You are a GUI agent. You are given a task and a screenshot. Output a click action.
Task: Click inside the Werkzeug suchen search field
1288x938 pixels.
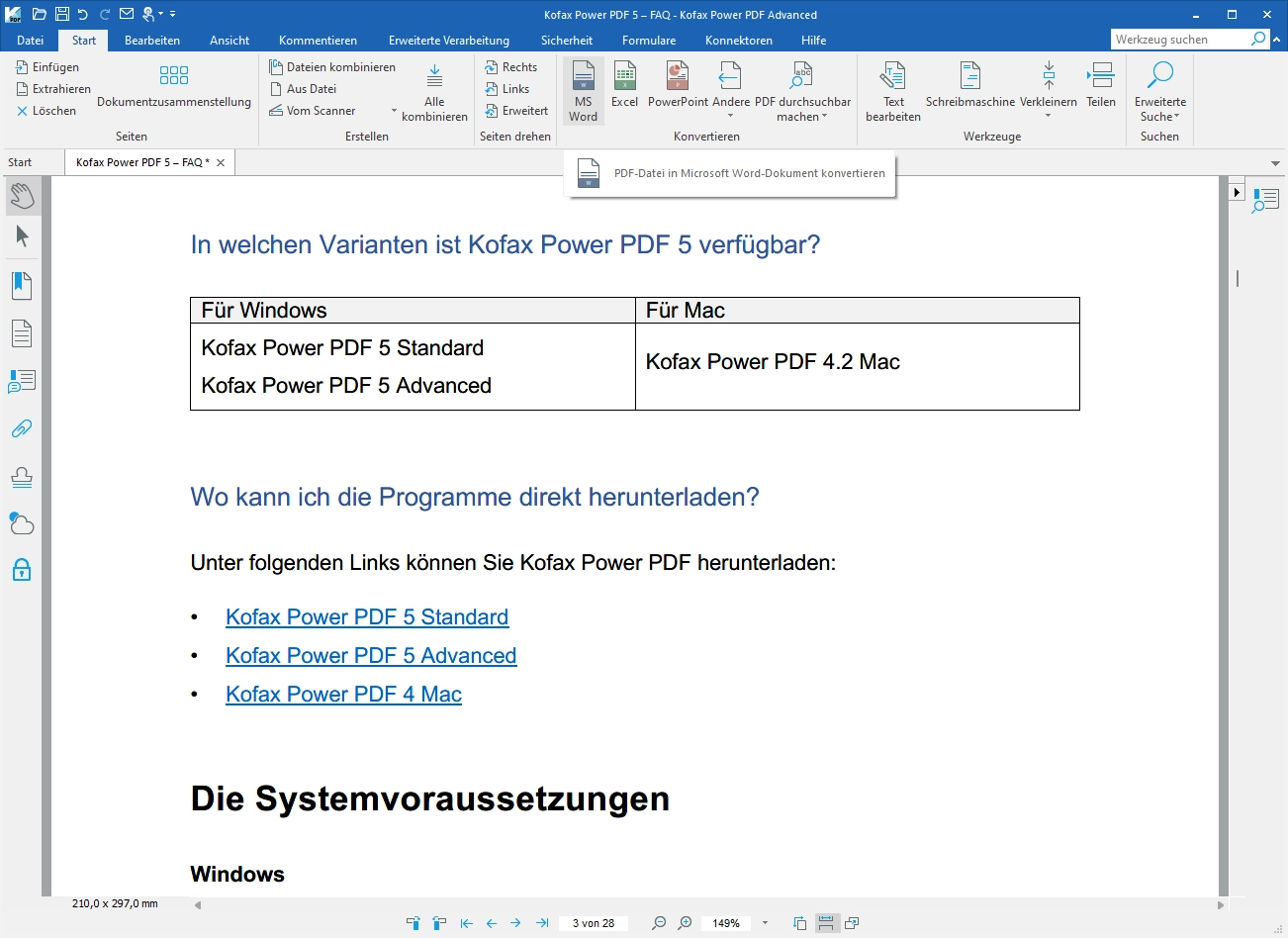coord(1180,40)
